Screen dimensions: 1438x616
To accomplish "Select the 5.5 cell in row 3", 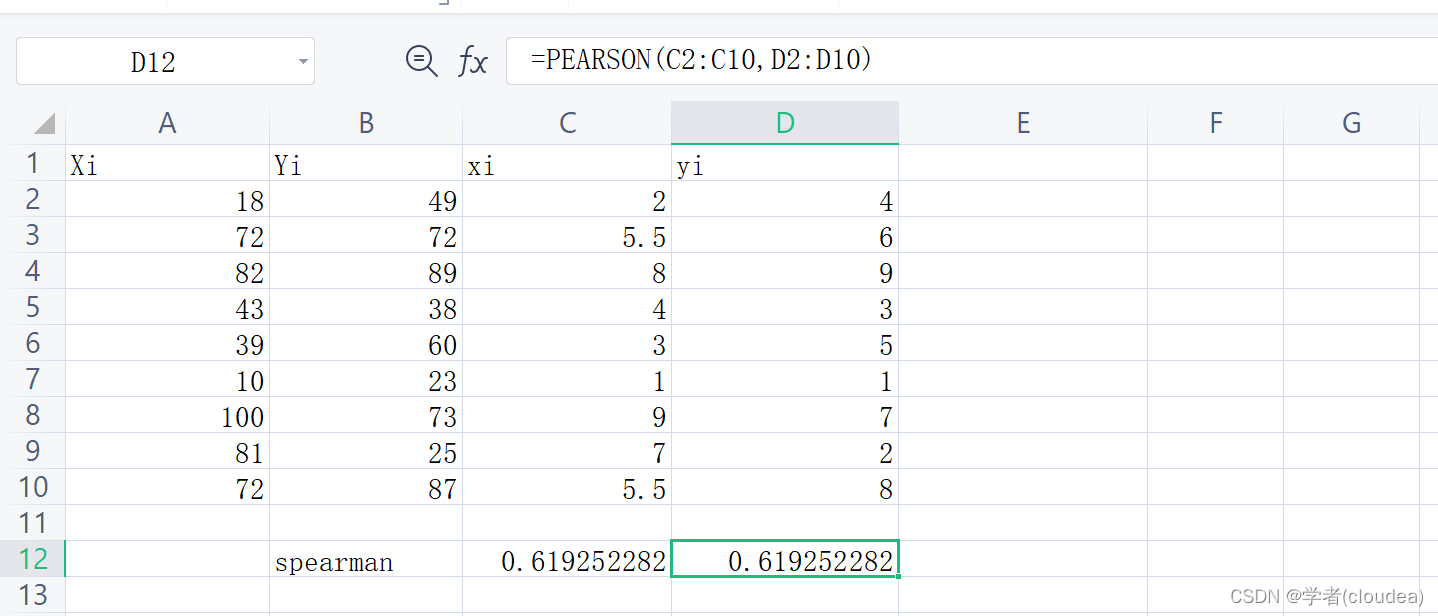I will [567, 235].
